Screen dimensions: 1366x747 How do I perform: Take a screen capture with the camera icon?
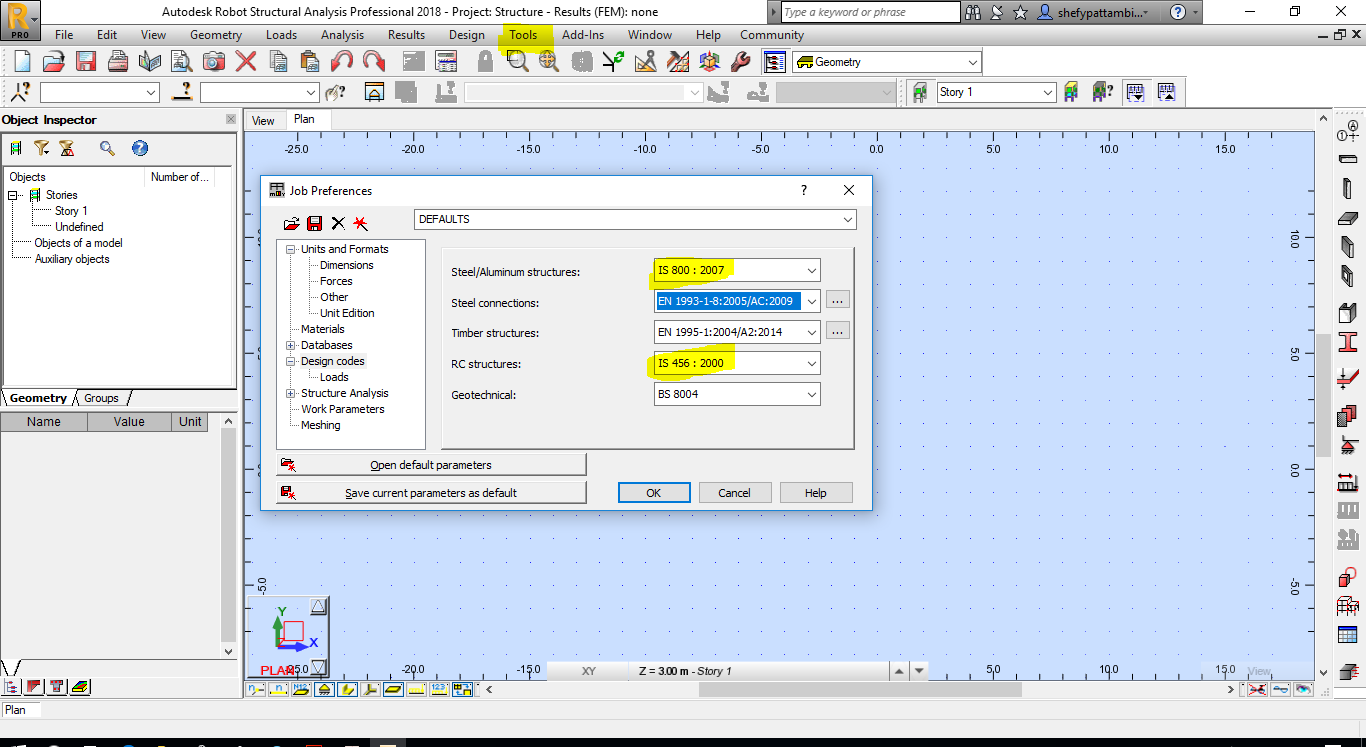point(212,60)
